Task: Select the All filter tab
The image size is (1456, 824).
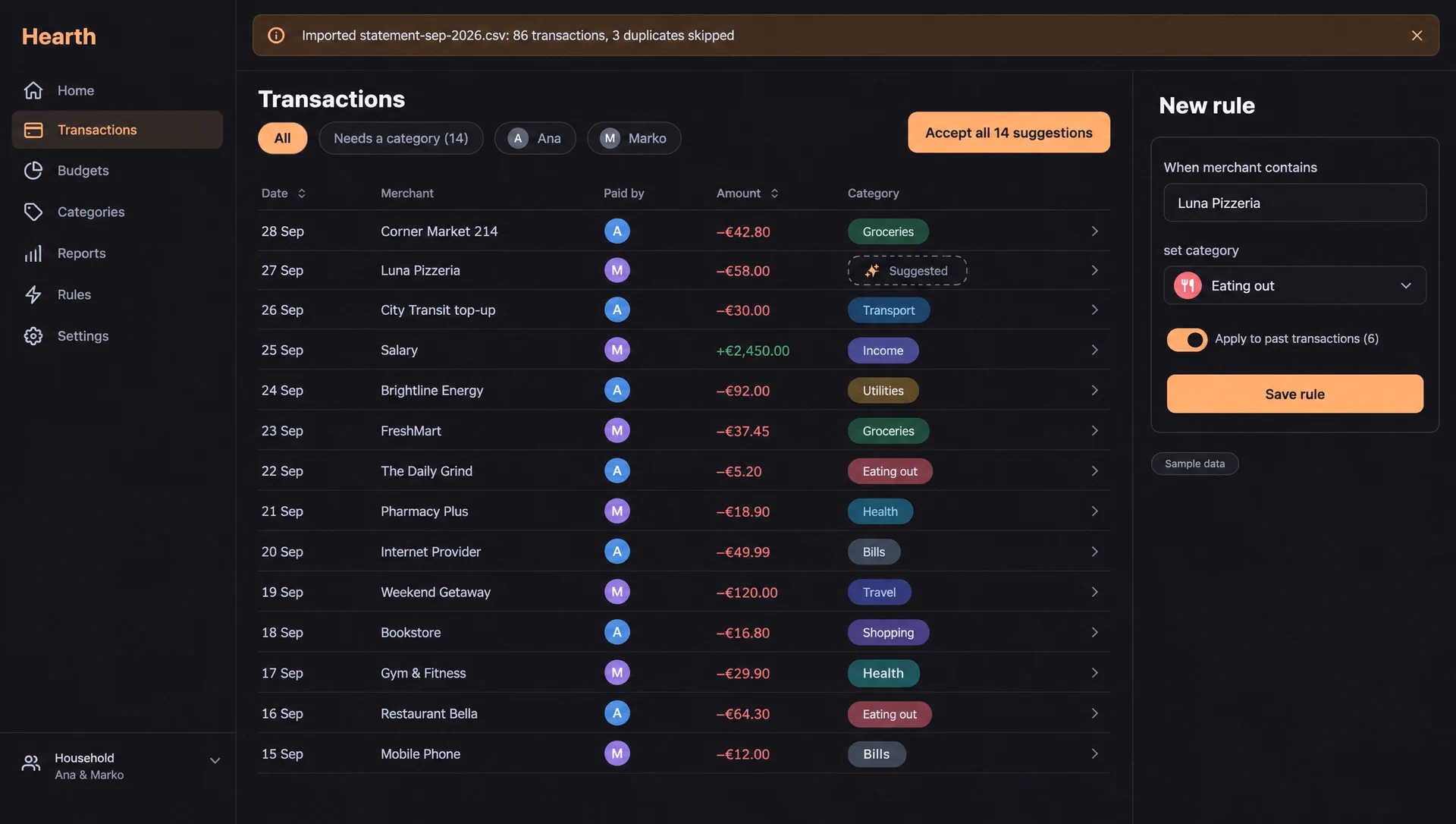Action: click(x=282, y=138)
